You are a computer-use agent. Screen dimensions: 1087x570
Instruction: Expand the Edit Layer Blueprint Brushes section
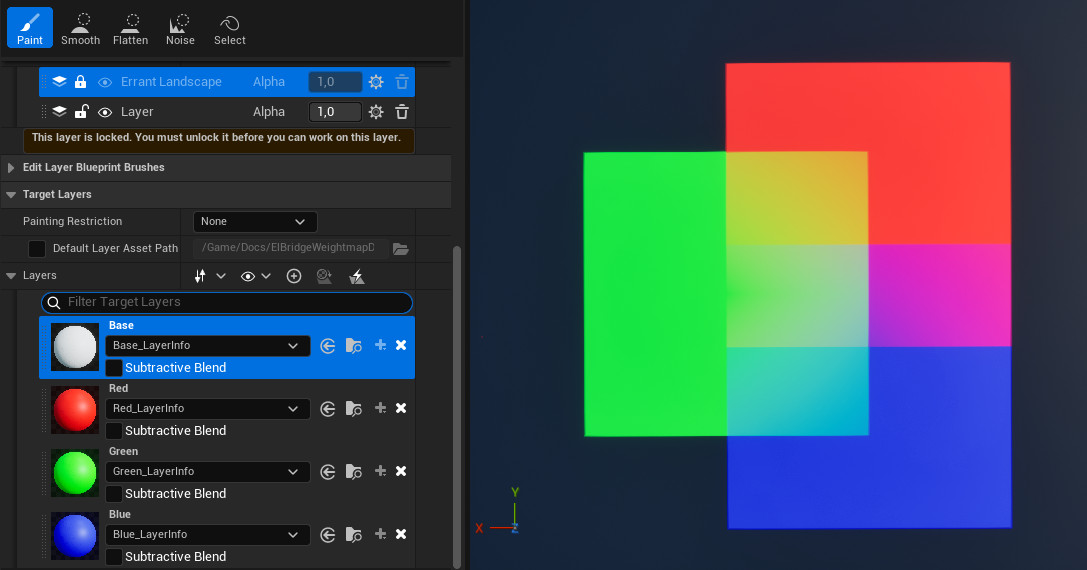(x=11, y=167)
